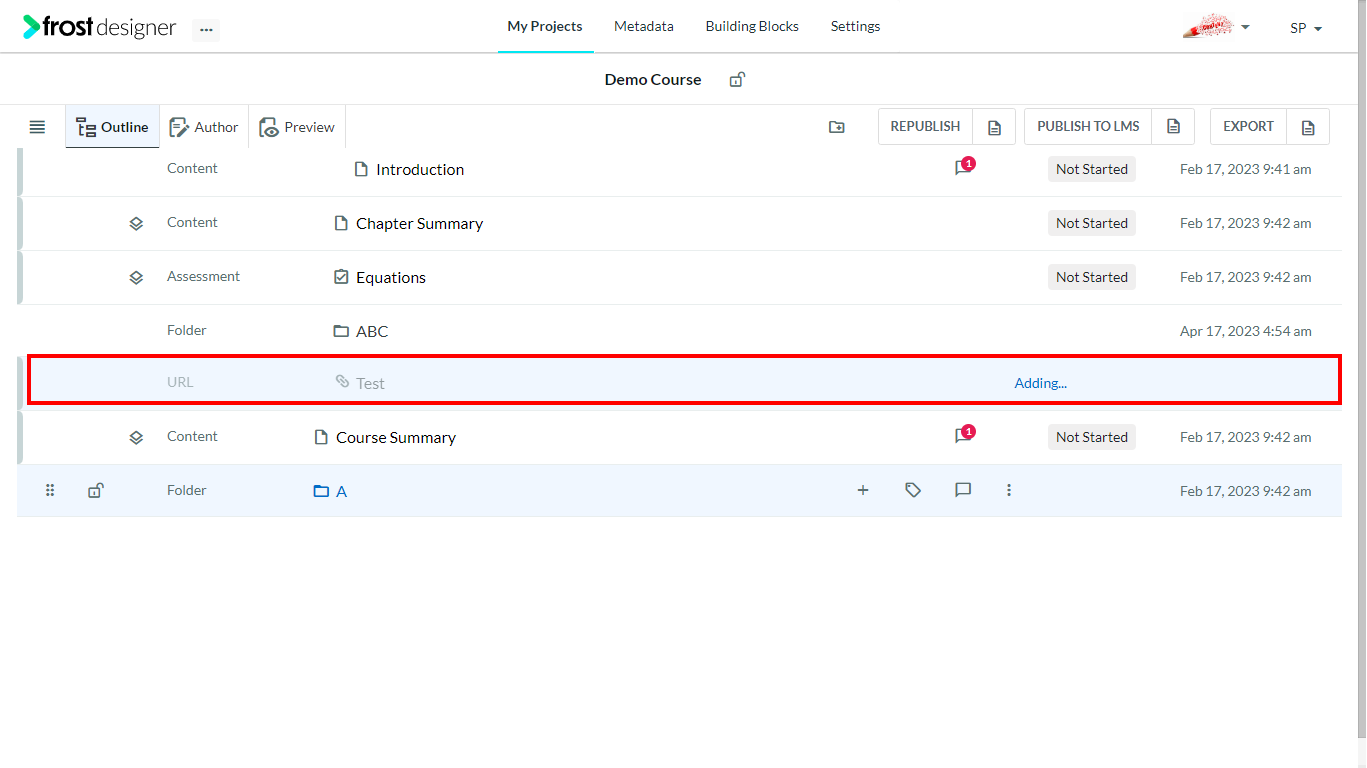Click the lock icon beside Demo Course

tap(737, 79)
